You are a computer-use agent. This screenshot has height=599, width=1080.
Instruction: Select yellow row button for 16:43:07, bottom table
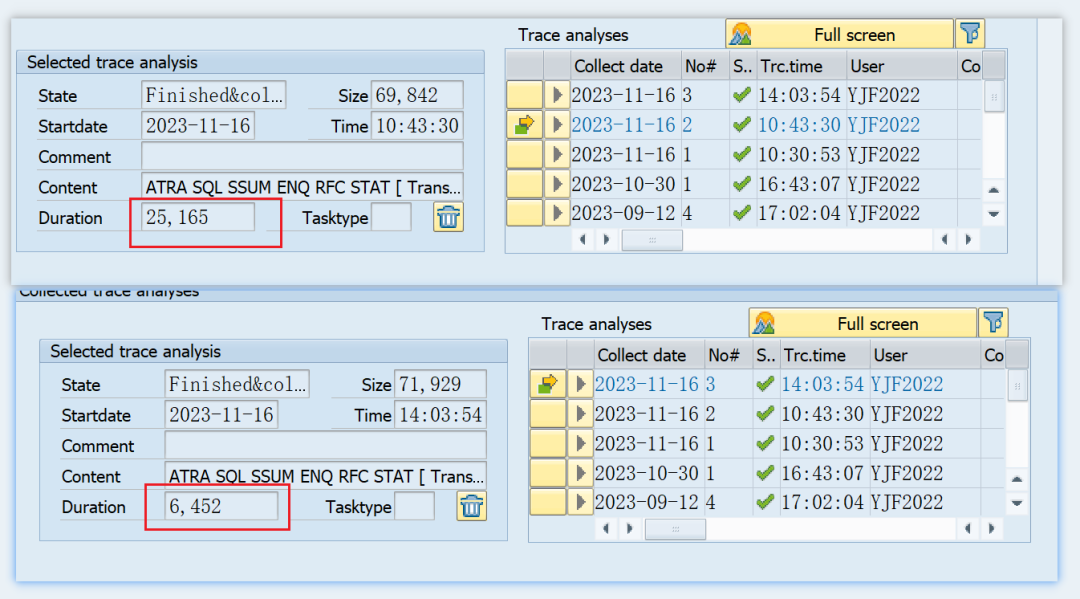coord(548,473)
